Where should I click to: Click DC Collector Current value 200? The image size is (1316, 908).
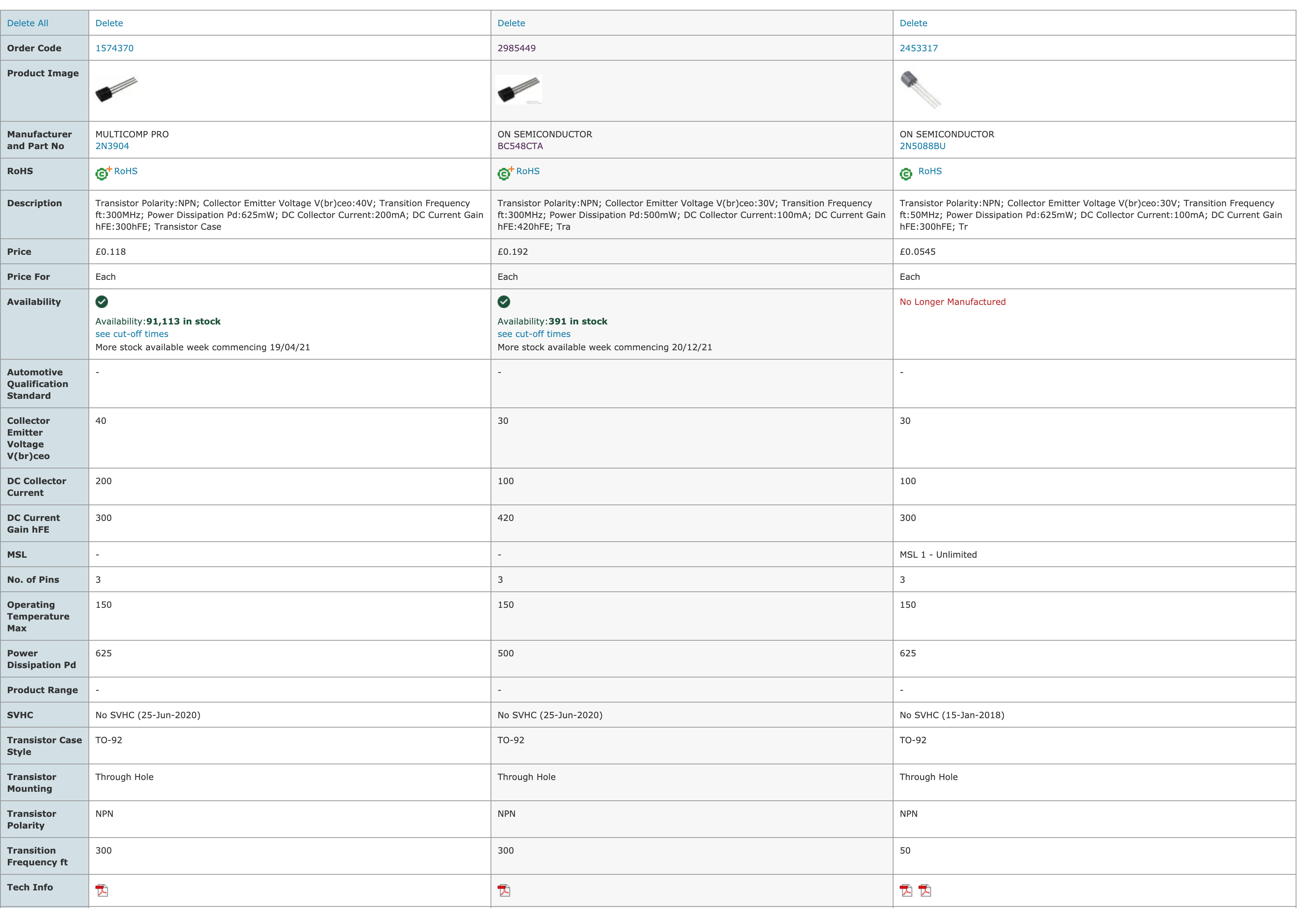(104, 481)
